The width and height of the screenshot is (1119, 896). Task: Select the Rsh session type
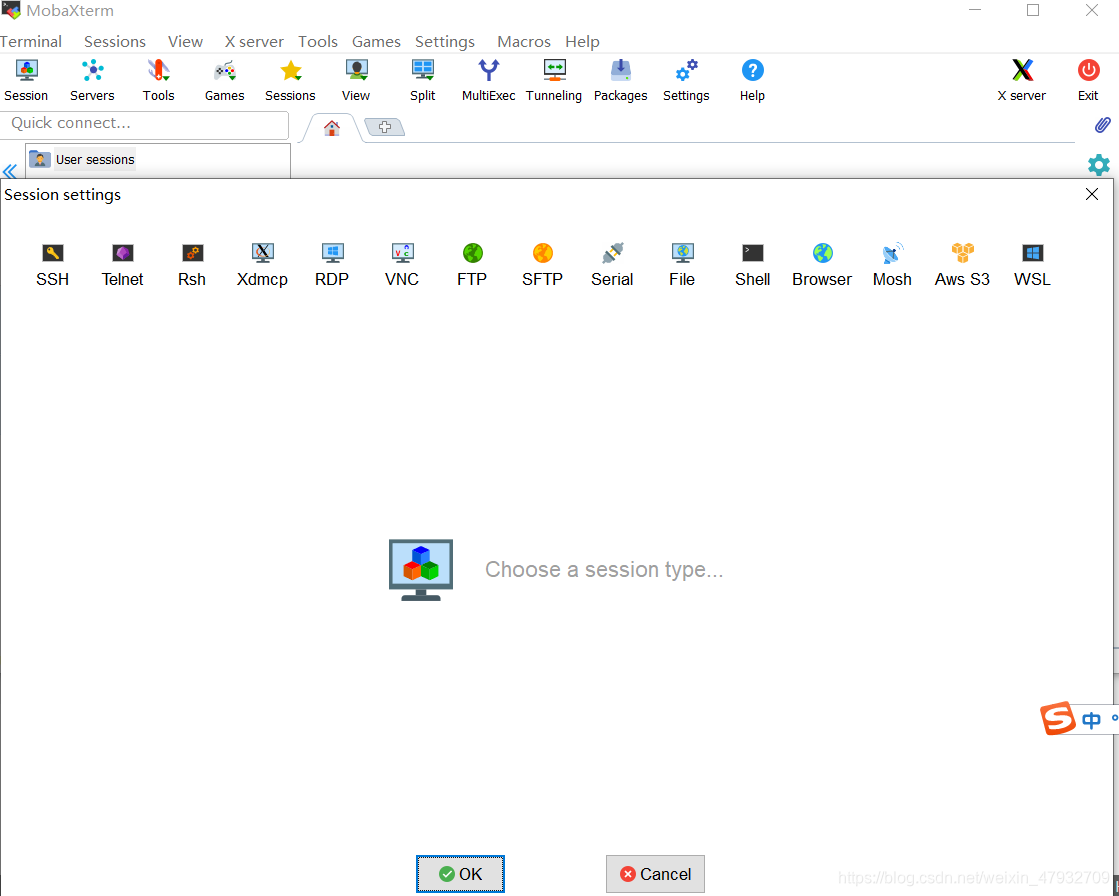pos(192,265)
